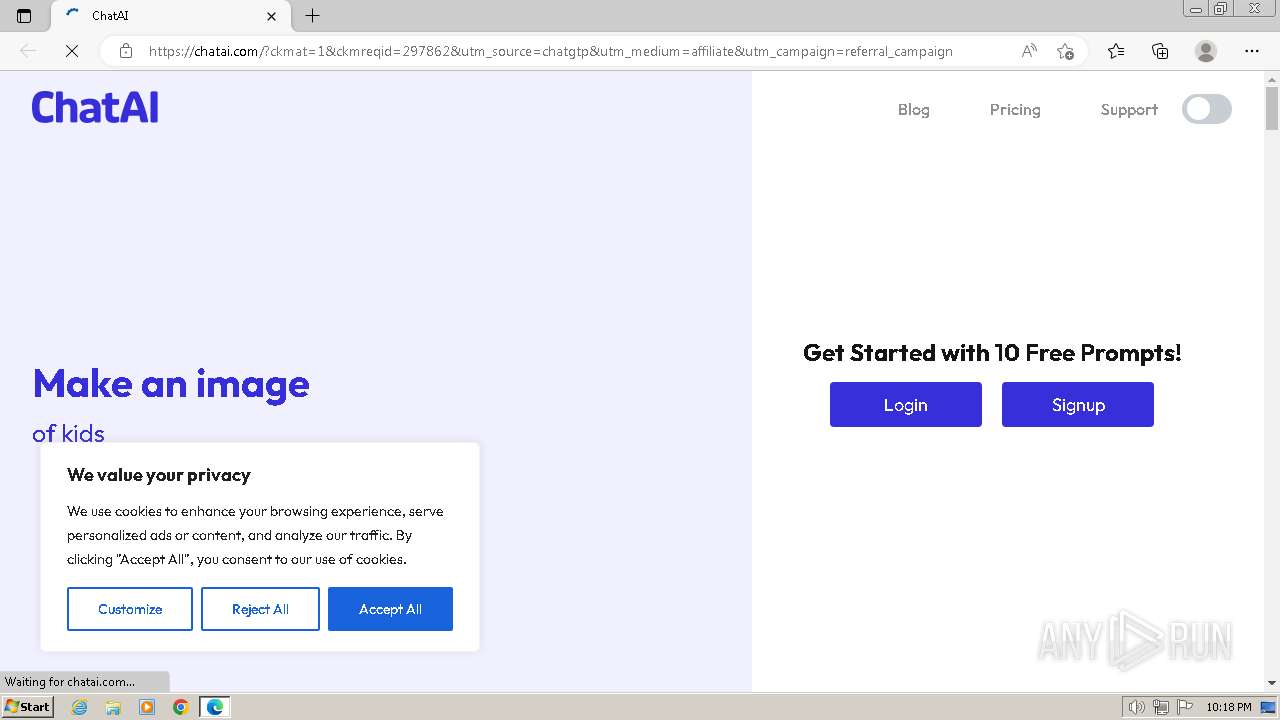This screenshot has height=720, width=1280.
Task: Open the Favorites list icon
Action: pyautogui.click(x=1116, y=51)
